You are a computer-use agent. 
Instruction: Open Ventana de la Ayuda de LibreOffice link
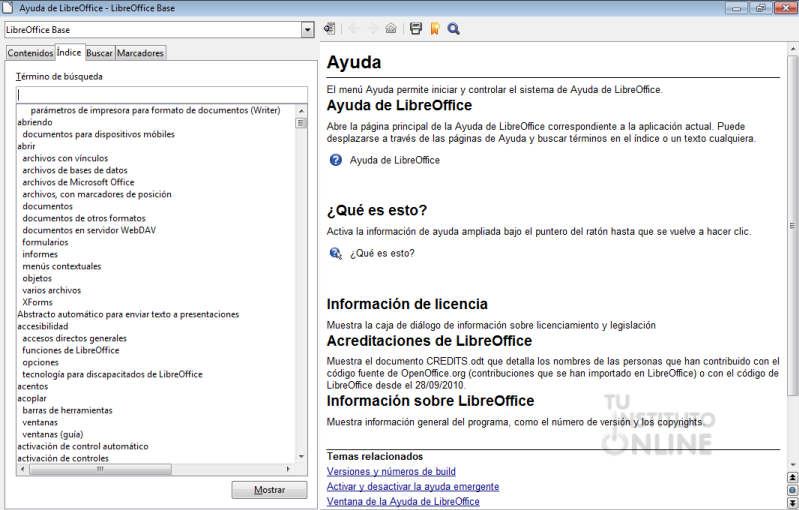click(x=403, y=501)
